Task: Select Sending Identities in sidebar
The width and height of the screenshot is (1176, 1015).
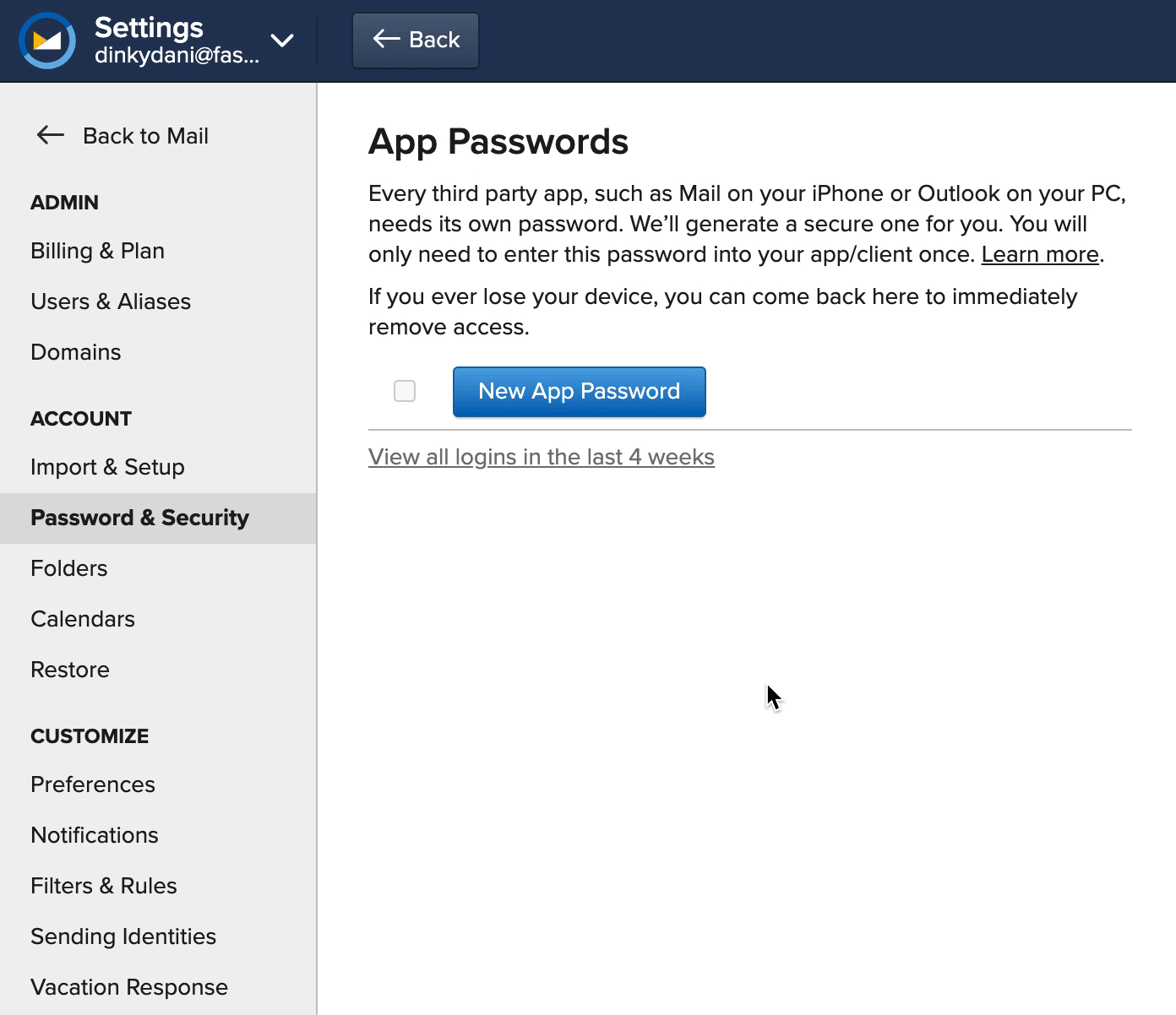Action: point(123,936)
